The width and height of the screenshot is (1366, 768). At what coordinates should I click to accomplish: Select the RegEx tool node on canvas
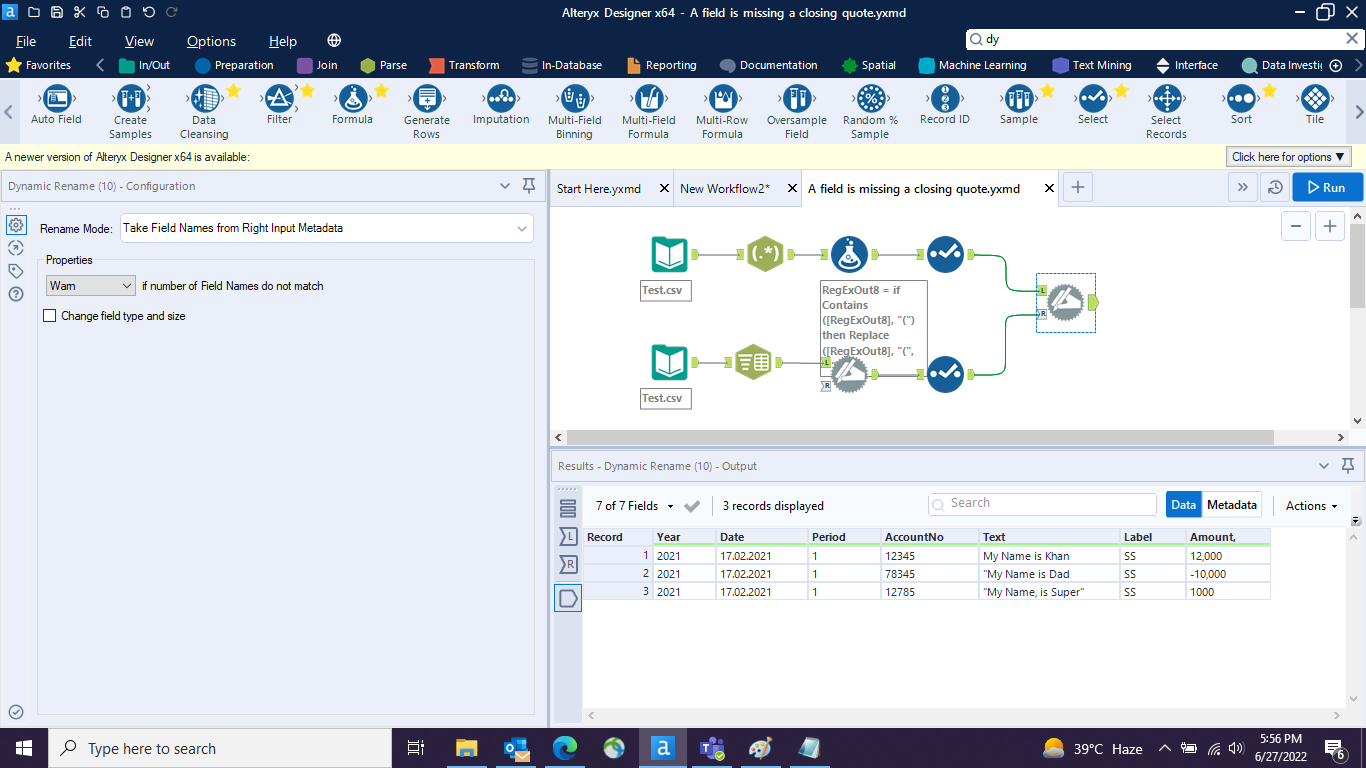(765, 254)
